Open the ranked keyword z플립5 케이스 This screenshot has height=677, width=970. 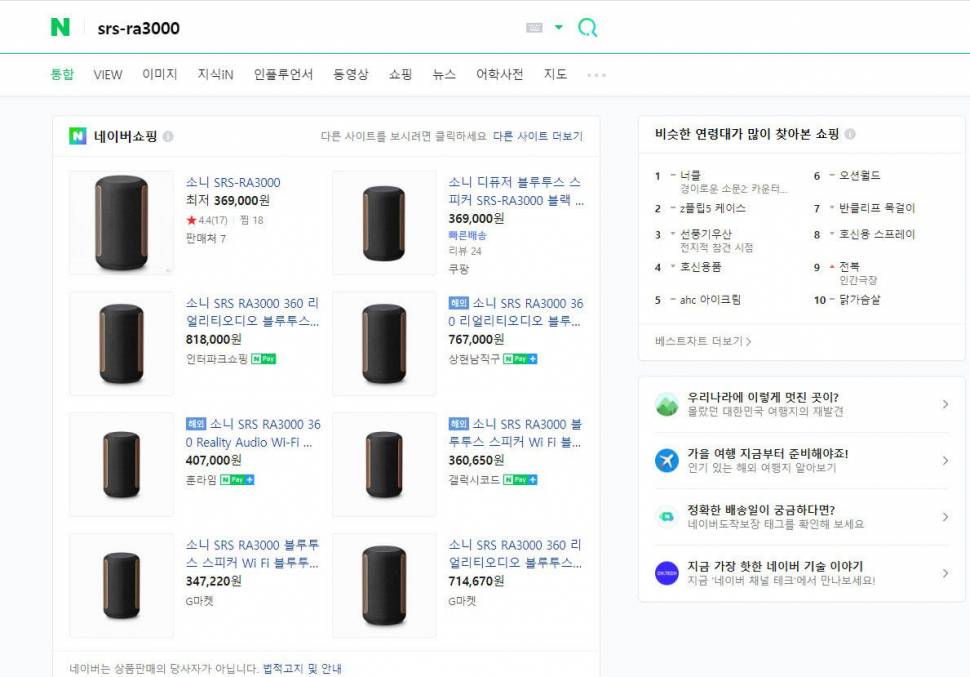coord(713,208)
